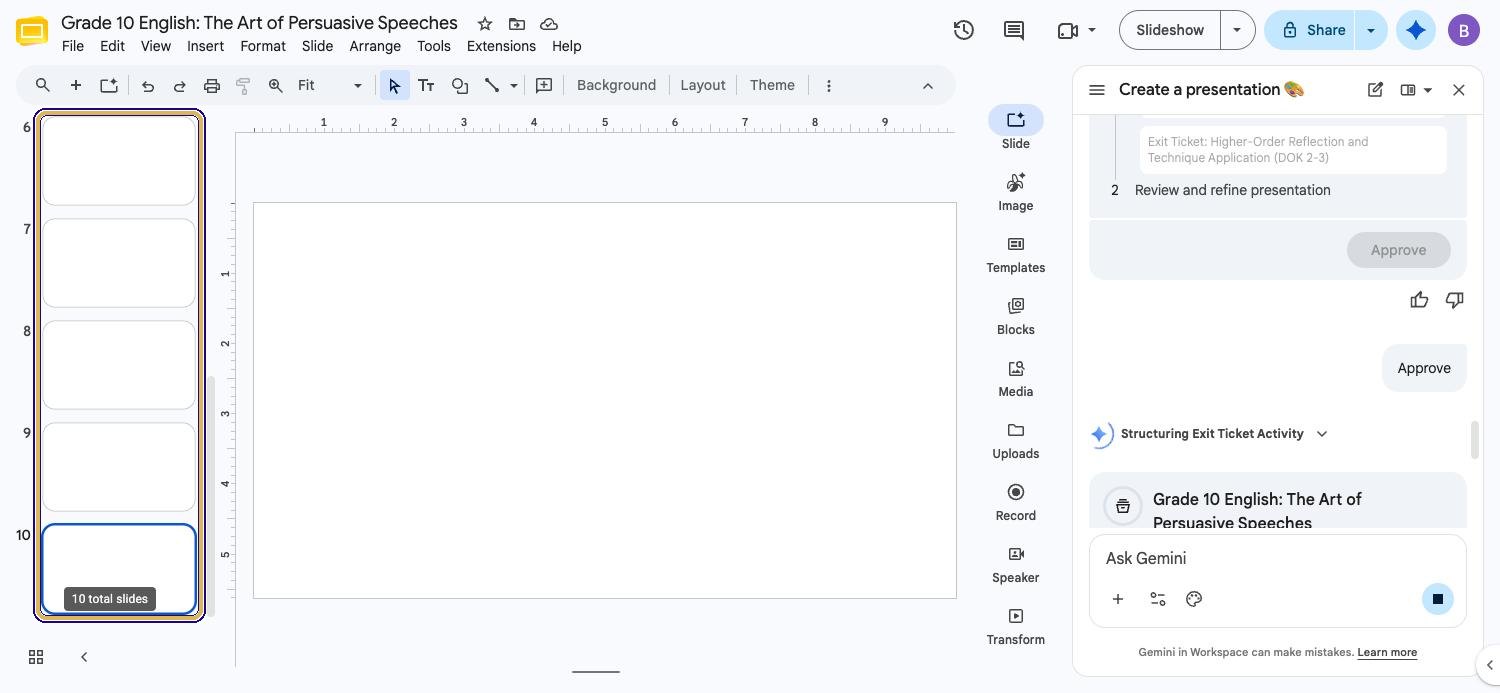Insert comment toolbar icon
Image resolution: width=1500 pixels, height=693 pixels.
(x=544, y=85)
